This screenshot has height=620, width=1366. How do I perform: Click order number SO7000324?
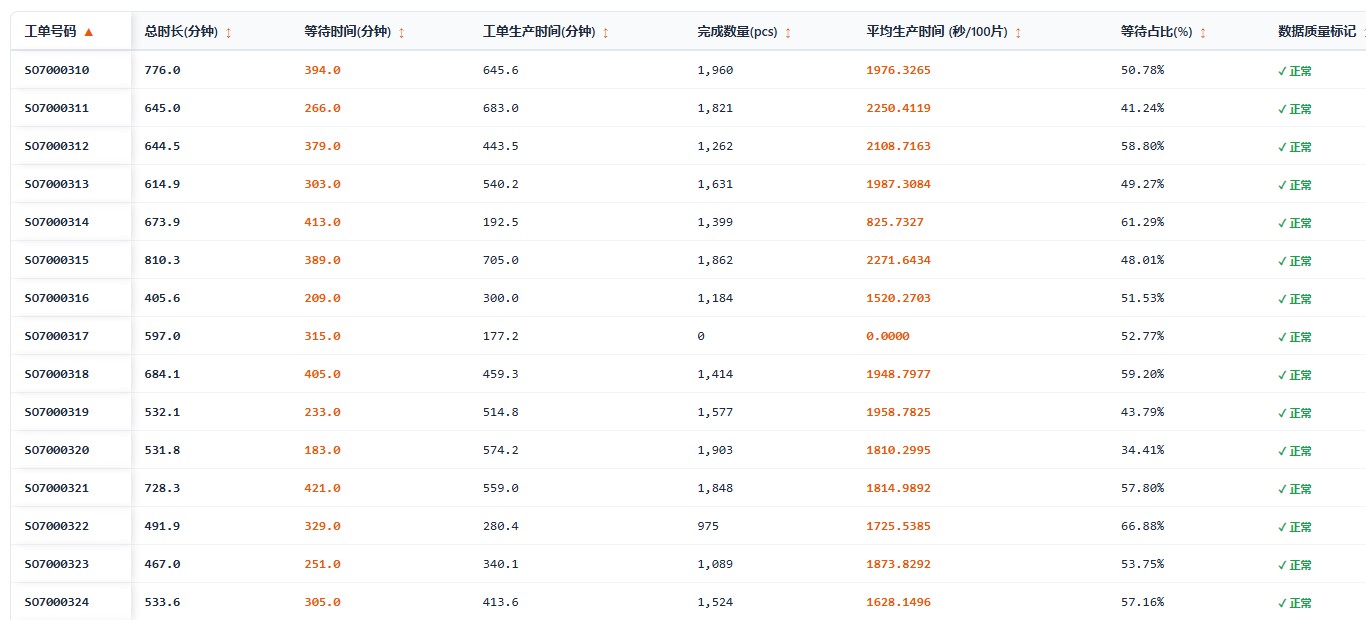click(57, 602)
